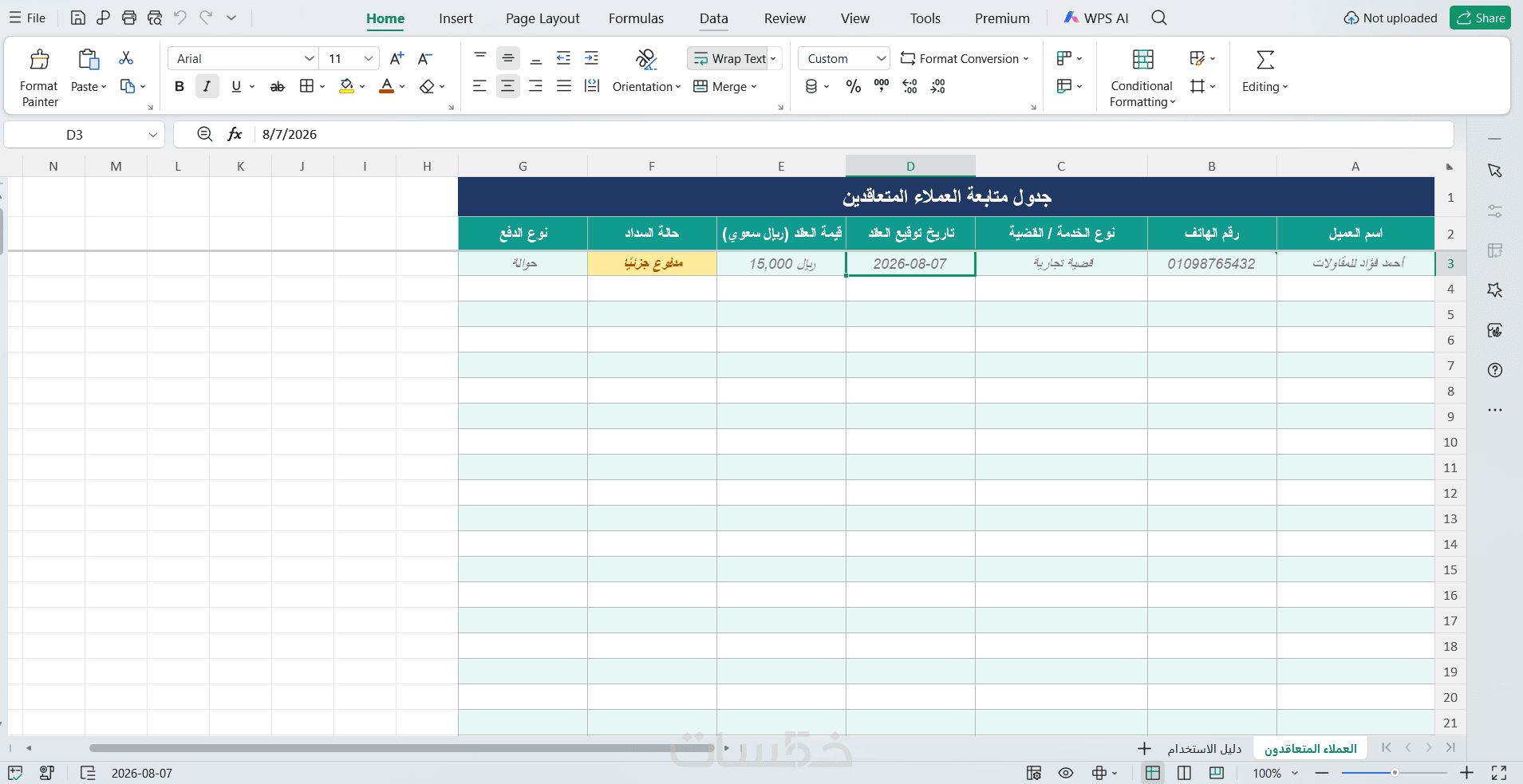Open the Formulas tab
This screenshot has width=1523, height=784.
[636, 18]
